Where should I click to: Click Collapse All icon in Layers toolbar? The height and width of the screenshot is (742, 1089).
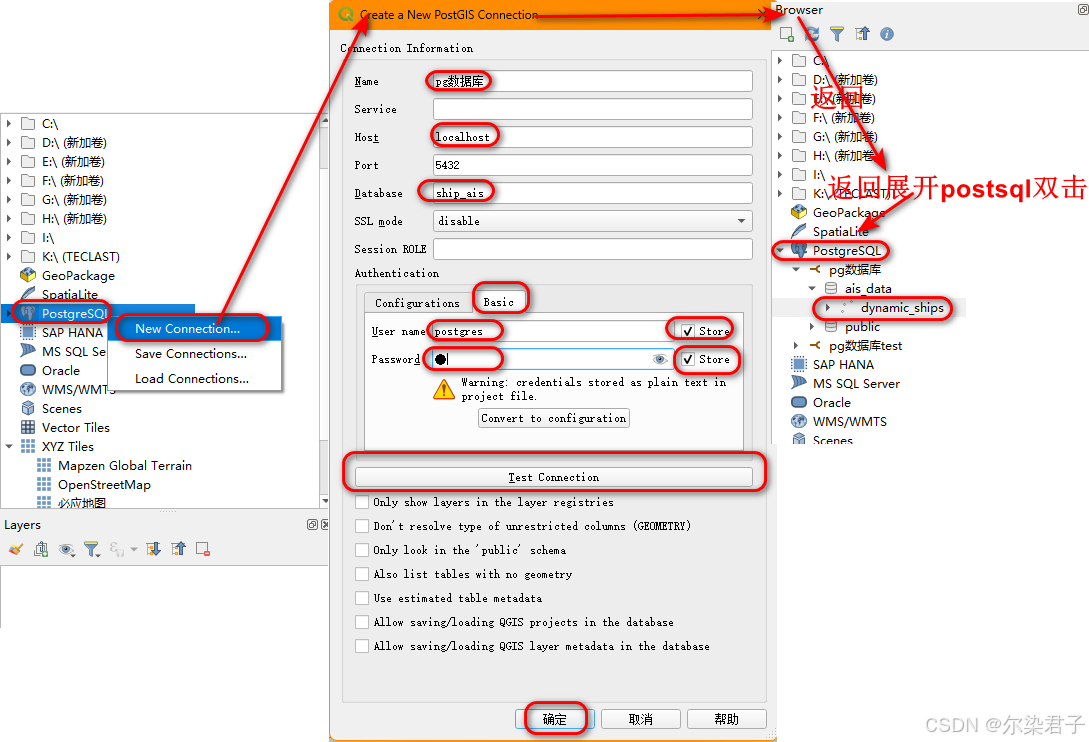[x=178, y=550]
